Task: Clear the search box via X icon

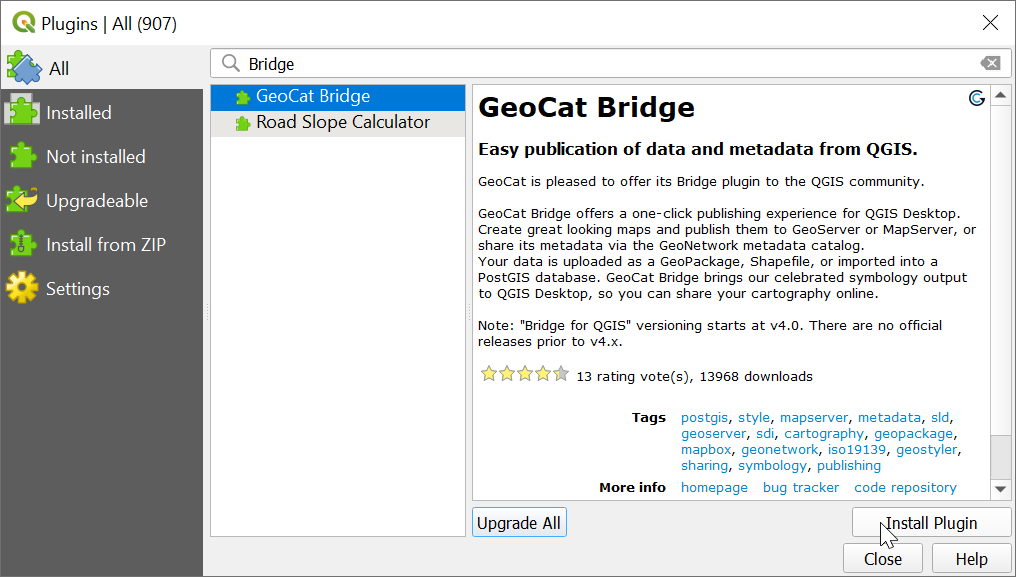Action: [990, 63]
